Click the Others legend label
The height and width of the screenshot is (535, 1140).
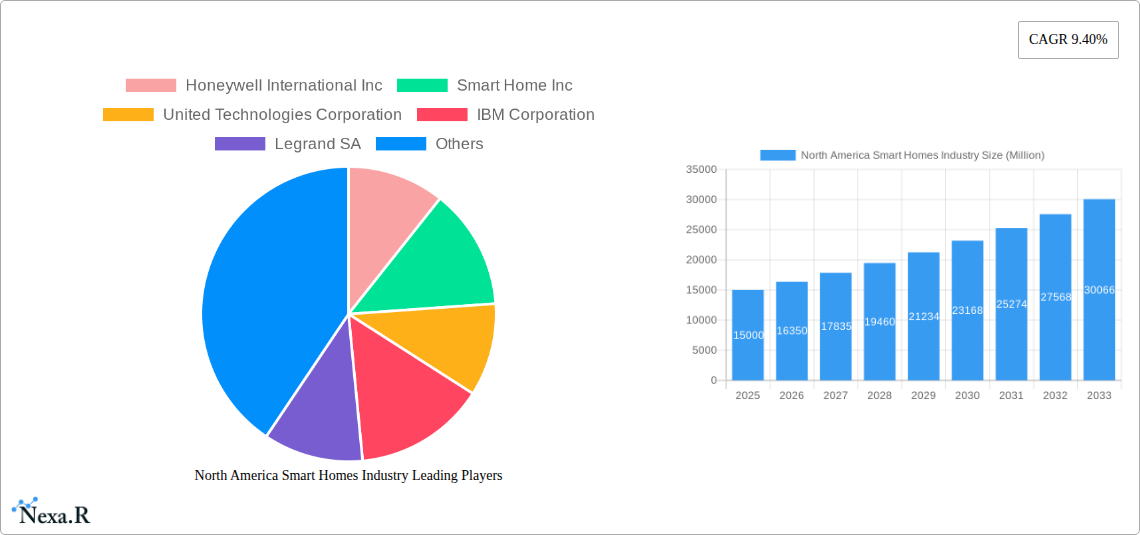tap(459, 144)
